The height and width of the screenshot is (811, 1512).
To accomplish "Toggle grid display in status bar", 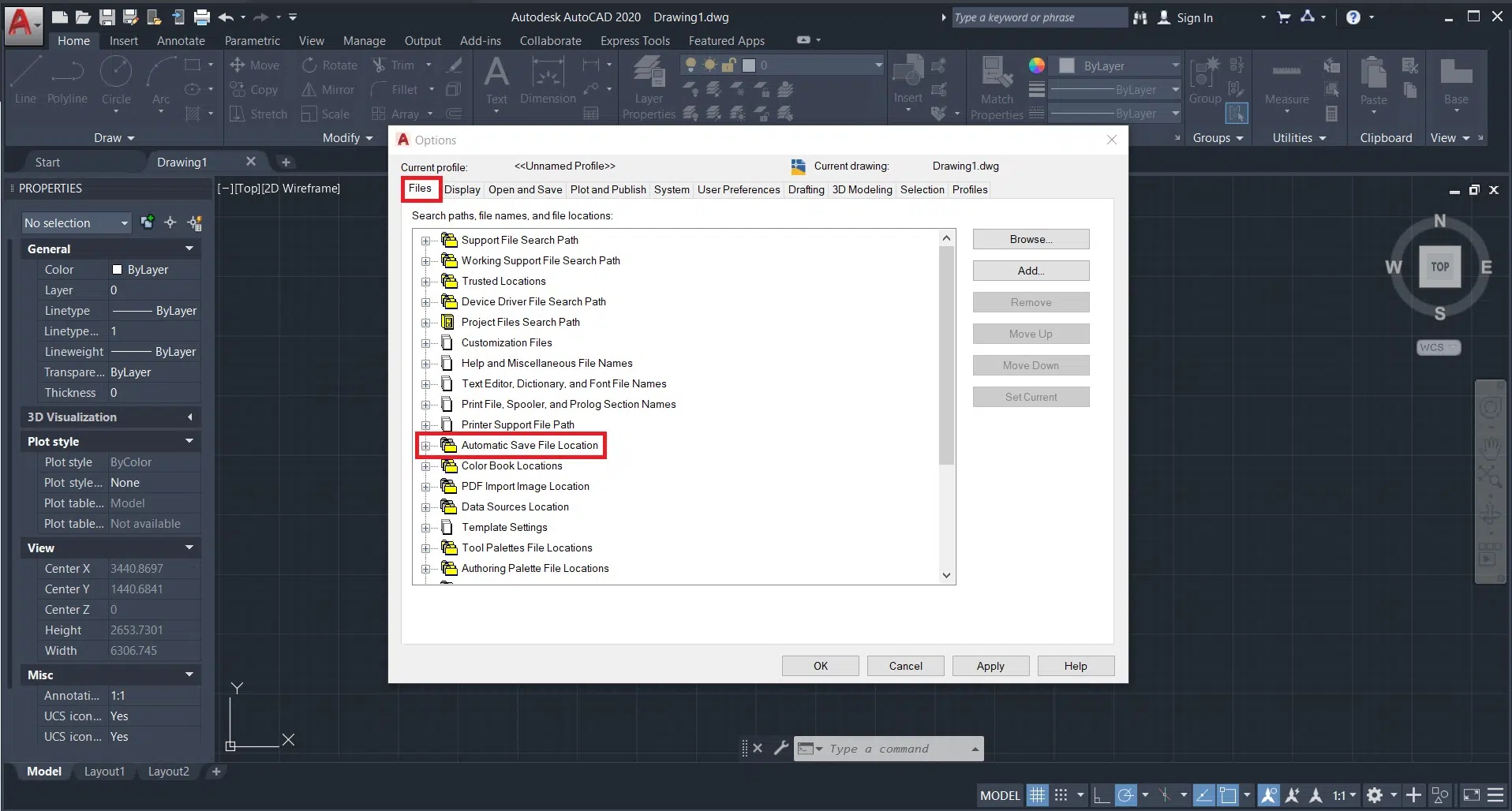I will coord(1037,795).
